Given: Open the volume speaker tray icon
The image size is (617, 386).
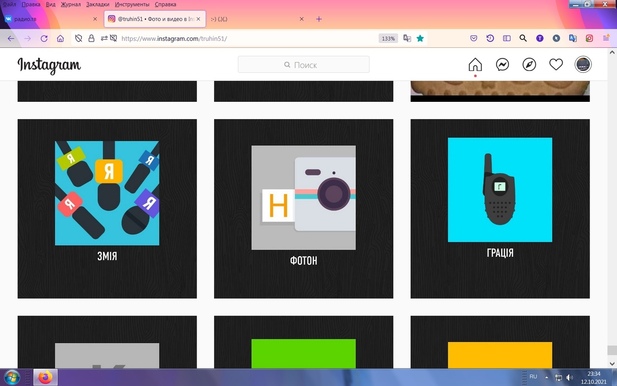Looking at the screenshot, I should pyautogui.click(x=569, y=378).
